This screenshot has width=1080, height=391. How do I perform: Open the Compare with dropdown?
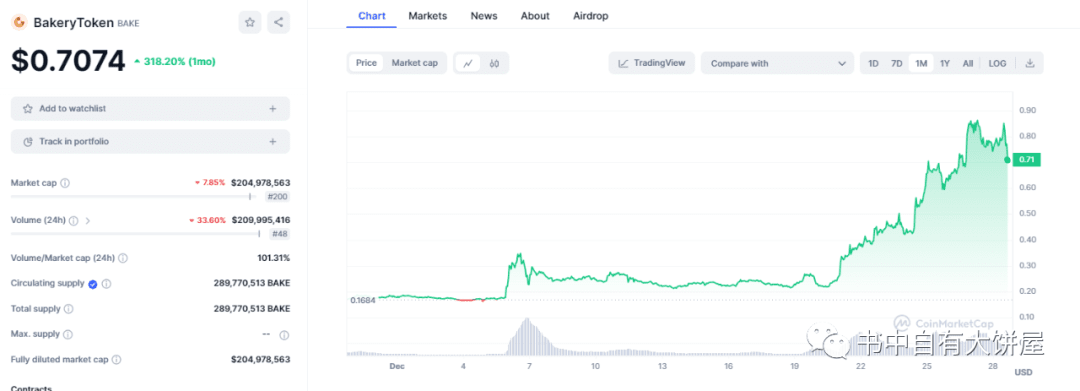pos(778,63)
